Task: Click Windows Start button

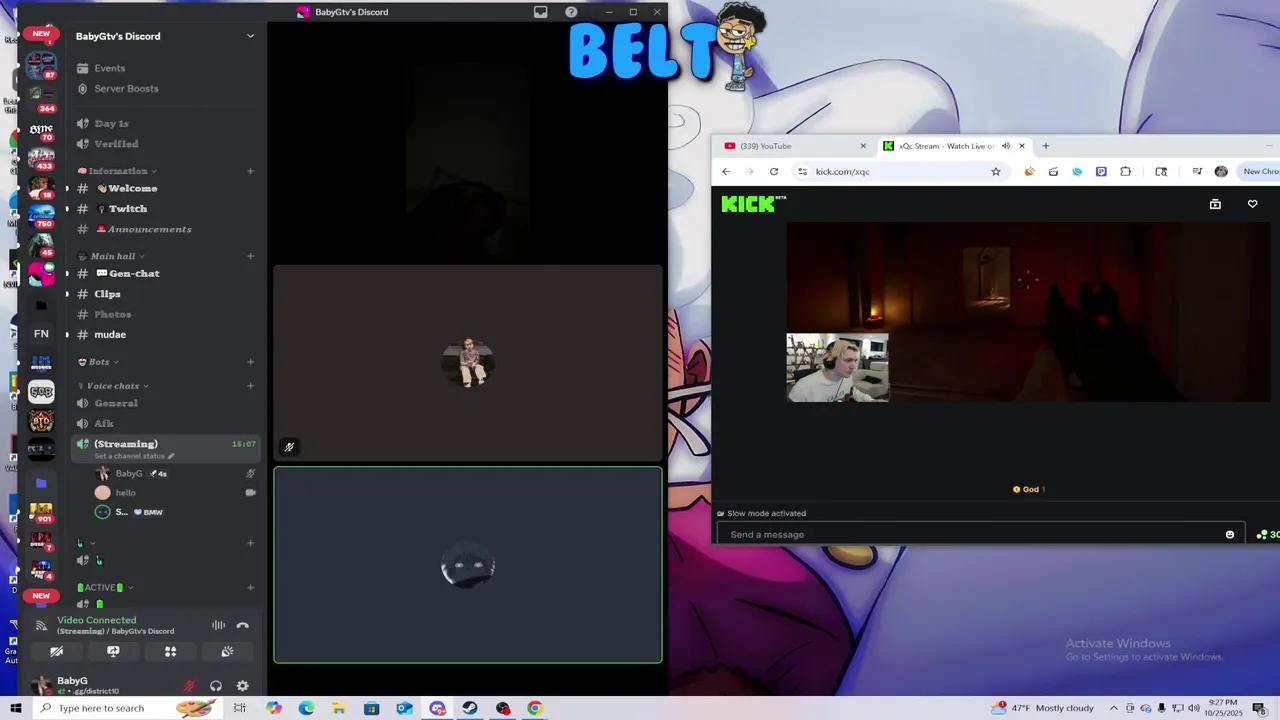Action: (16, 708)
